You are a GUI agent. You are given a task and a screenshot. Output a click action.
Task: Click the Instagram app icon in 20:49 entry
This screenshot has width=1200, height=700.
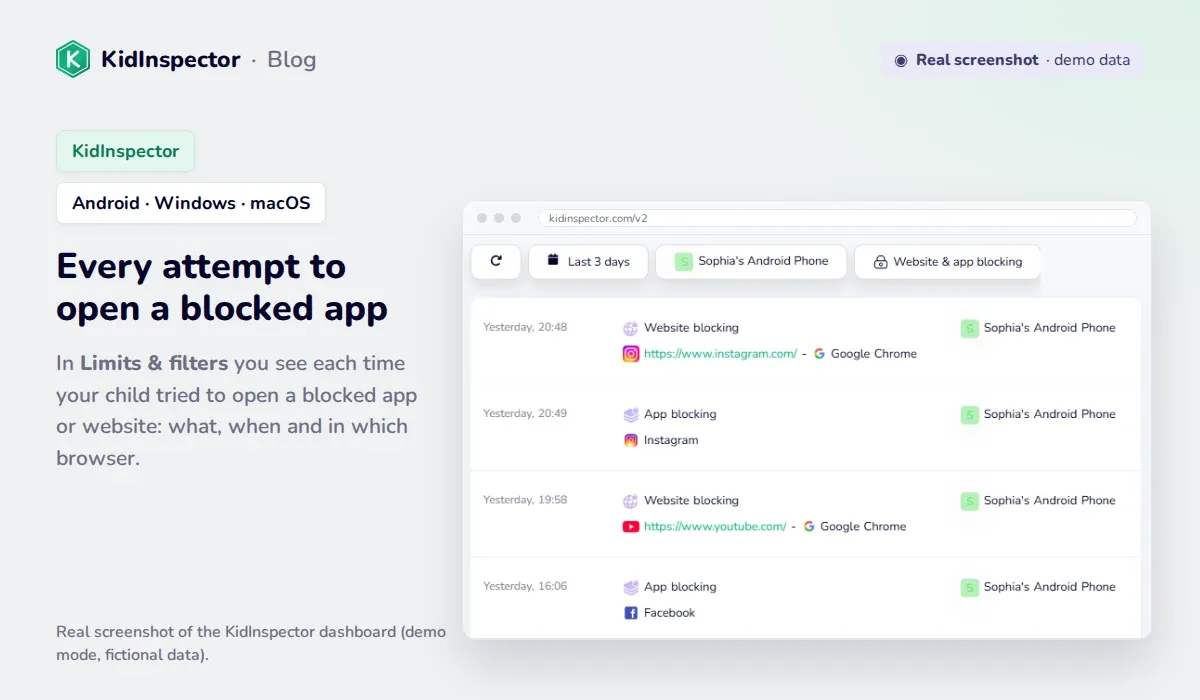[631, 440]
